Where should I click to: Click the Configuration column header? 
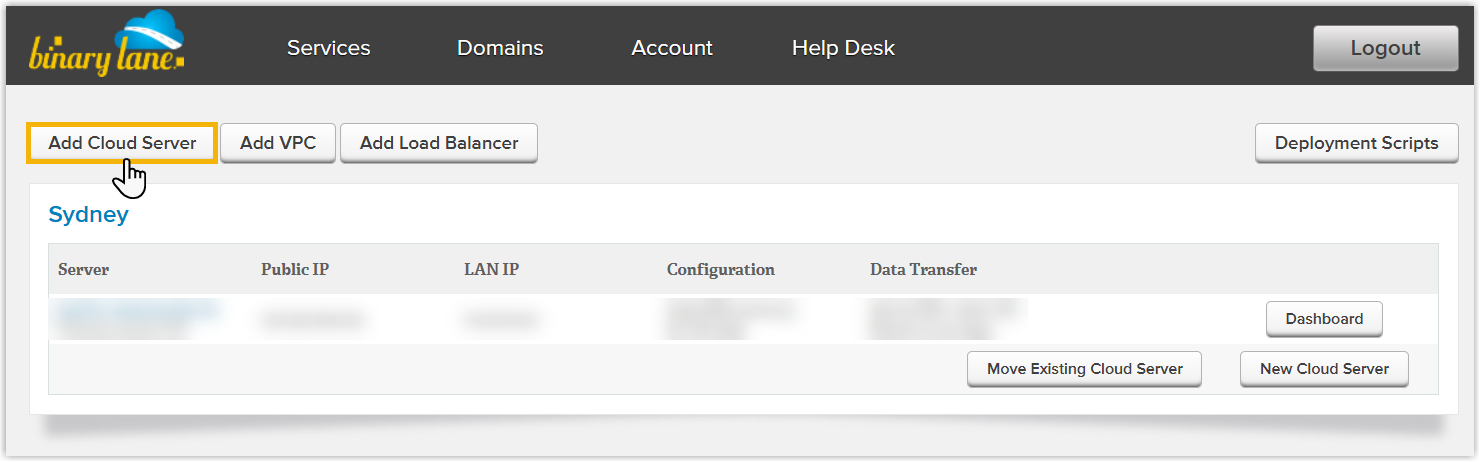[x=720, y=269]
